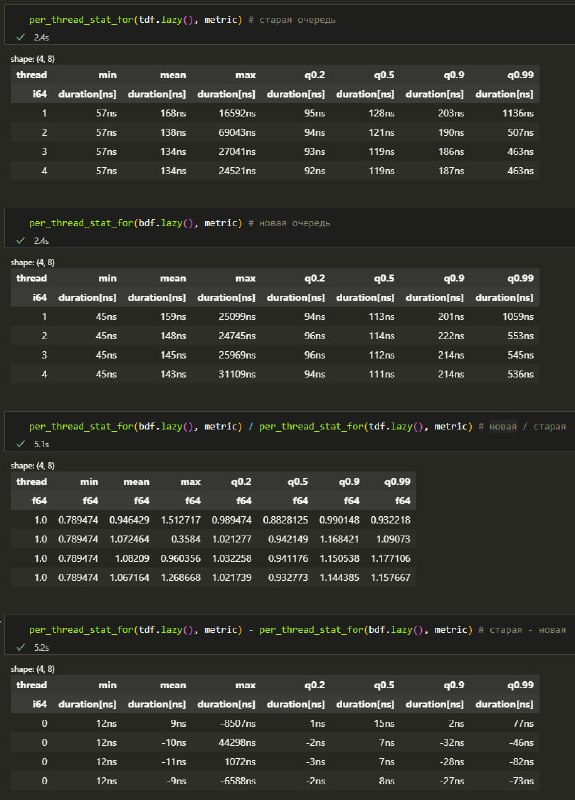Click the 1.268668 max ratio cell
Viewport: 575px width, 800px height.
coord(181,578)
